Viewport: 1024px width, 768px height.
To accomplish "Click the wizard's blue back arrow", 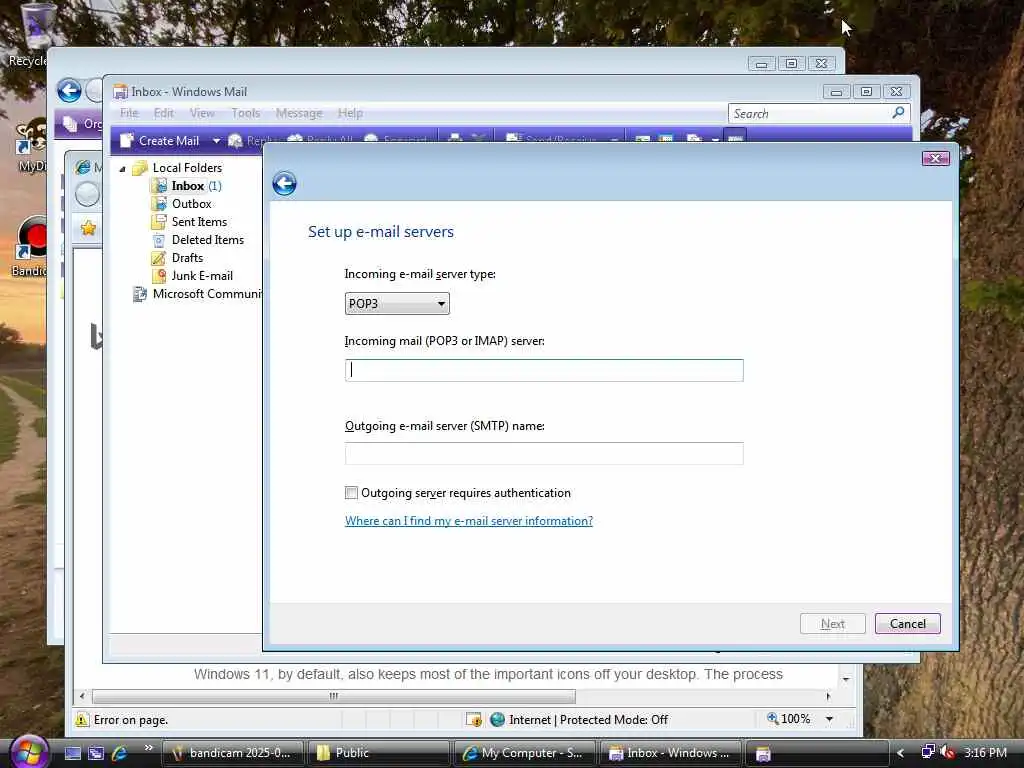I will (284, 184).
